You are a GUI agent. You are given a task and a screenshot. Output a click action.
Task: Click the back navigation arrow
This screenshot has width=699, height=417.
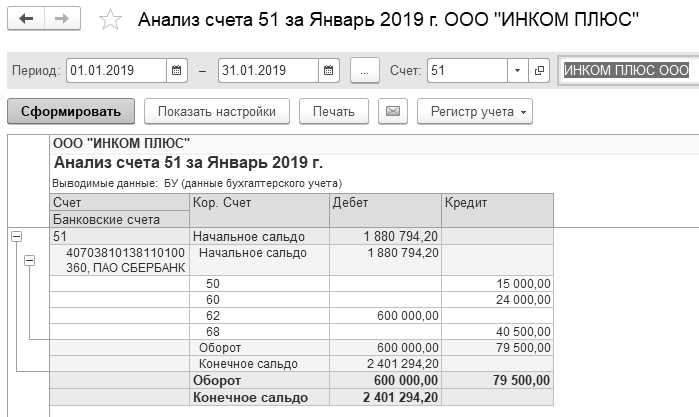[26, 20]
